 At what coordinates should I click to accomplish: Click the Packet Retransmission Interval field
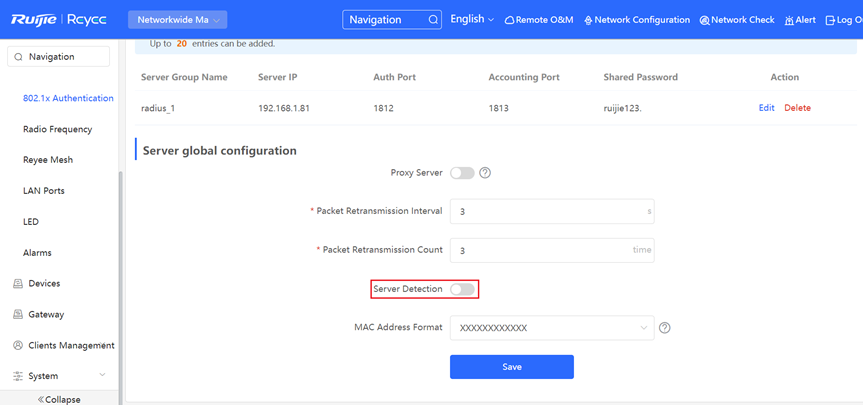point(552,211)
